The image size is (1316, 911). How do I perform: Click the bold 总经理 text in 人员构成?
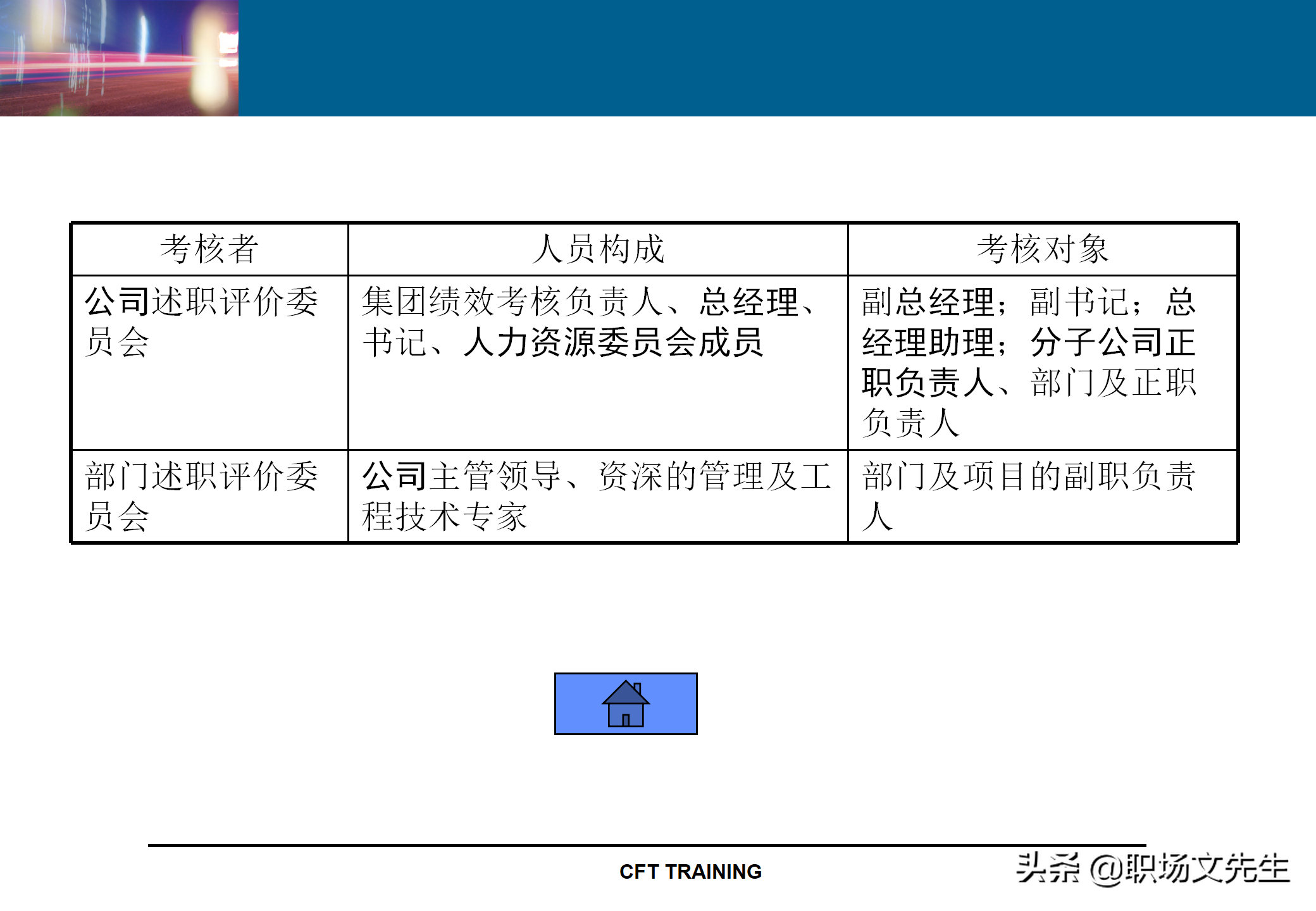(x=748, y=302)
